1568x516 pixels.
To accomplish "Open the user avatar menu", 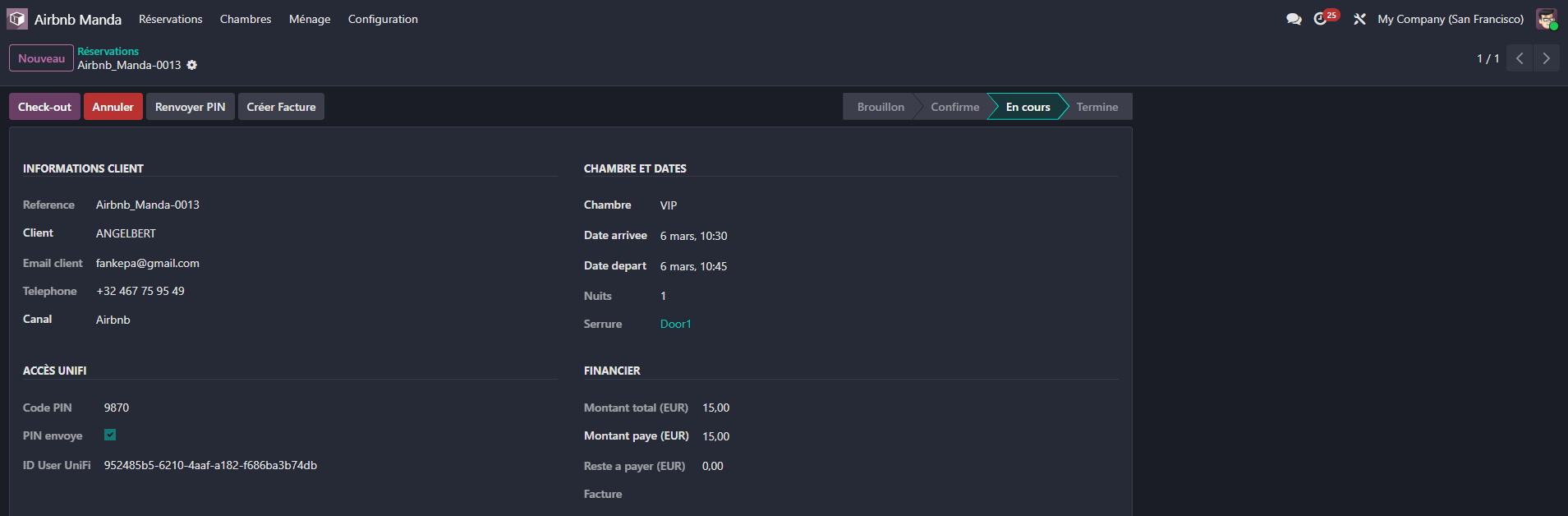I will (1547, 19).
